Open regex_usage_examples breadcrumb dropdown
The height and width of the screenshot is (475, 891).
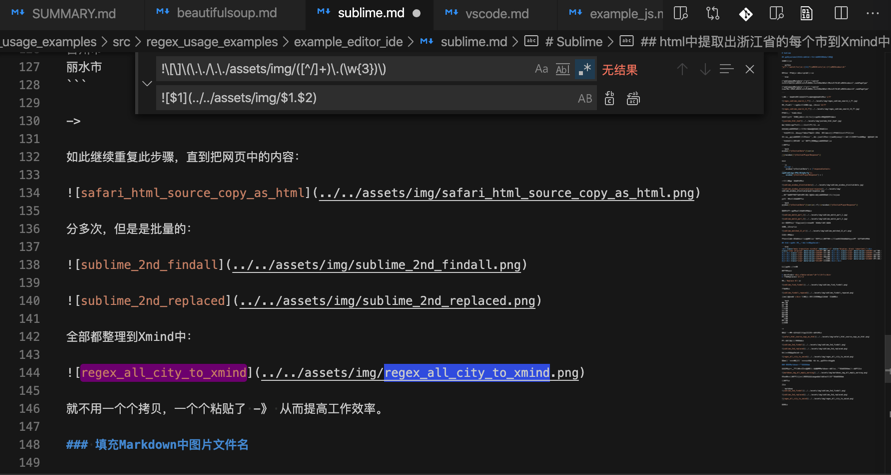point(212,42)
